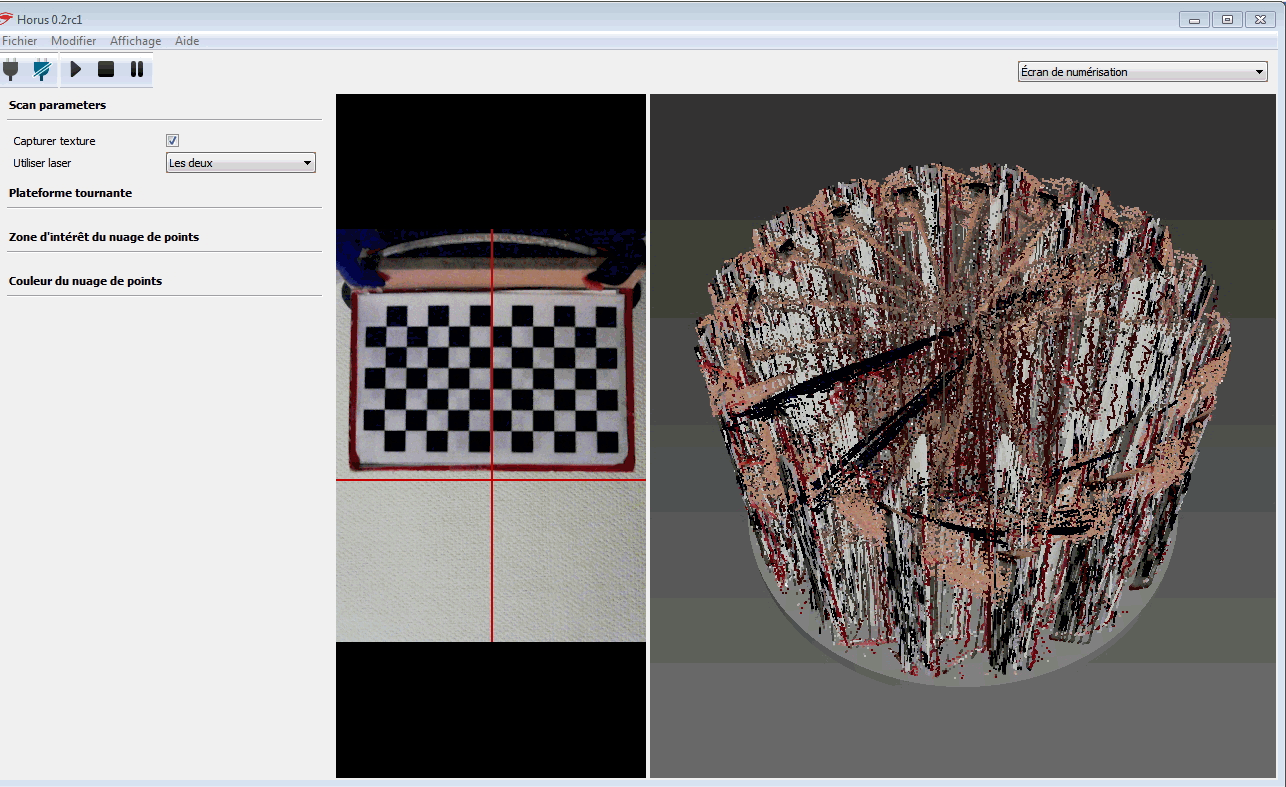The height and width of the screenshot is (787, 1286).
Task: Open the Modifier menu
Action: pos(73,41)
